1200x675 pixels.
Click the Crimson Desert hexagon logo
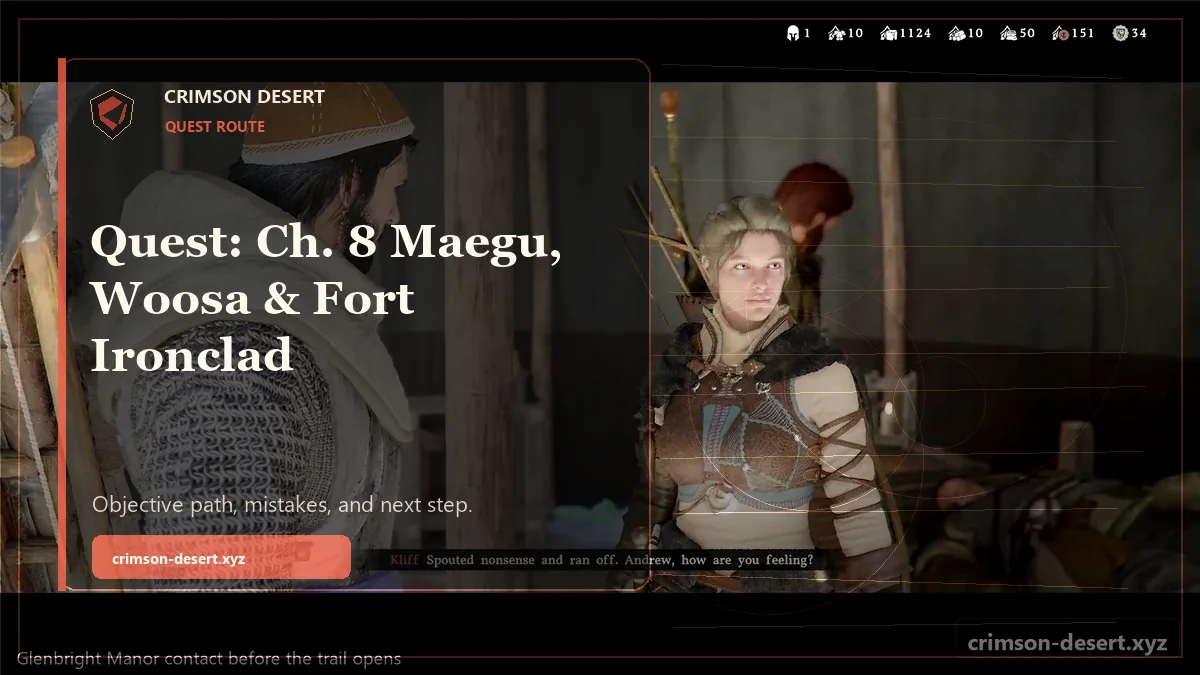112,113
